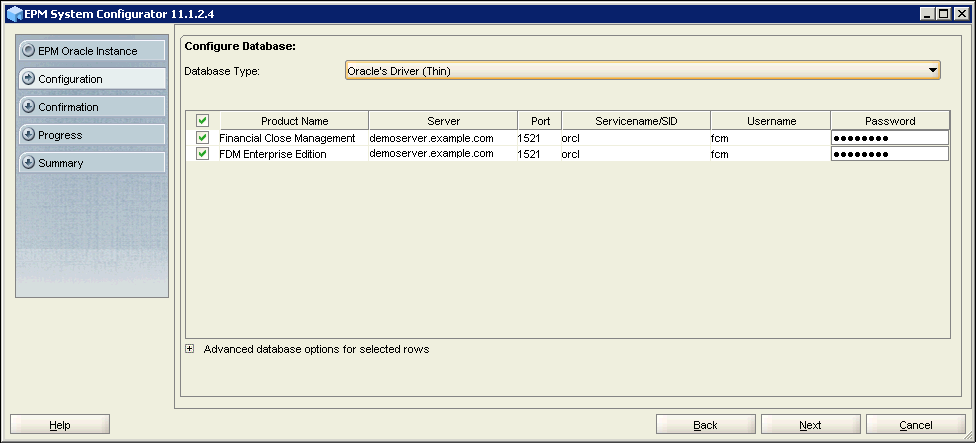This screenshot has height=443, width=976.
Task: Click the Summary step icon
Action: click(x=29, y=162)
